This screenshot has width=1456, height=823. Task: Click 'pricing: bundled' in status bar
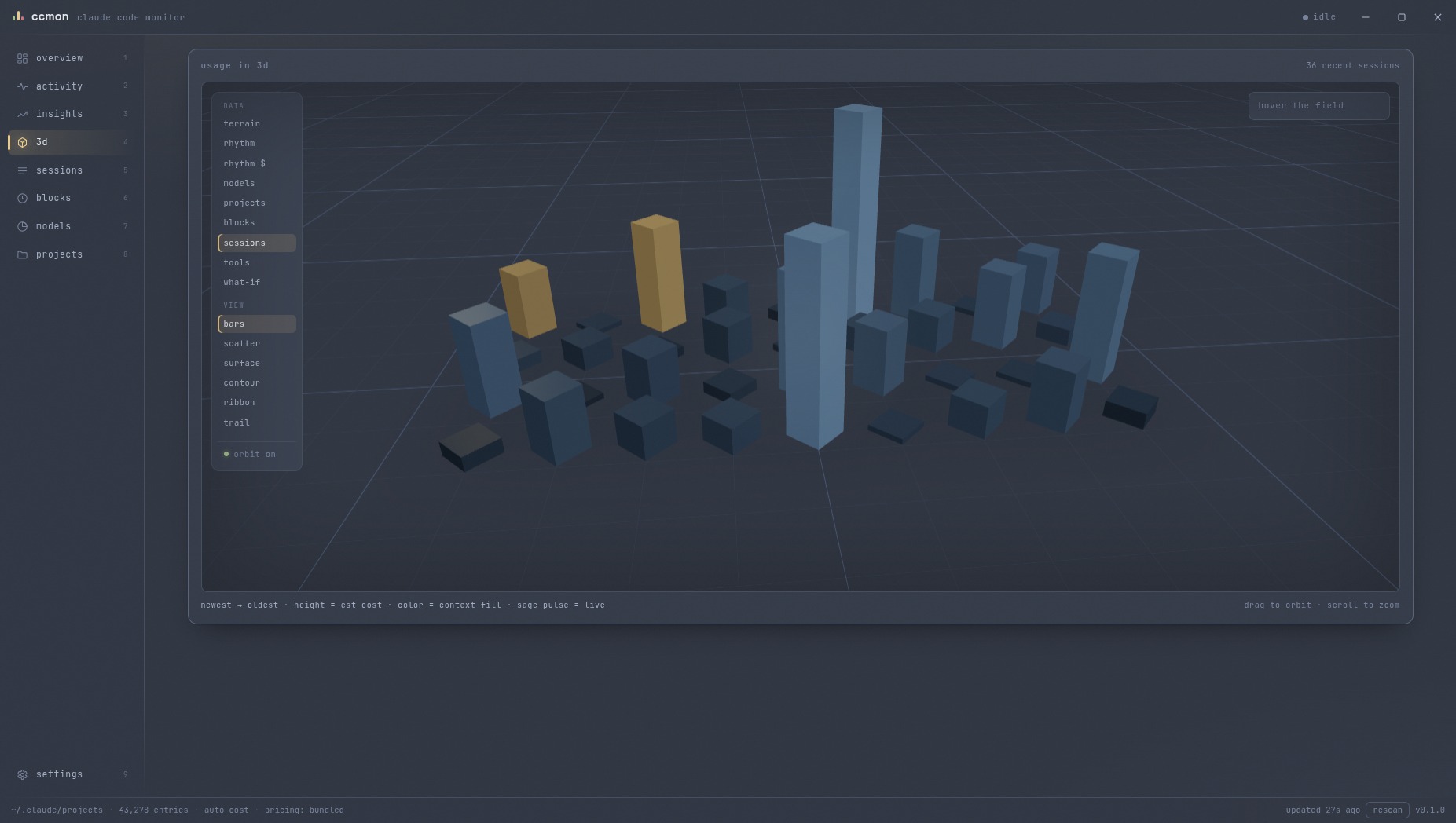tap(304, 810)
